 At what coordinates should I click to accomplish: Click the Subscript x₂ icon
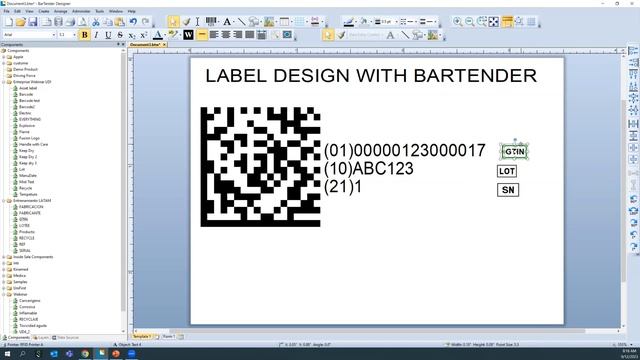(132, 35)
